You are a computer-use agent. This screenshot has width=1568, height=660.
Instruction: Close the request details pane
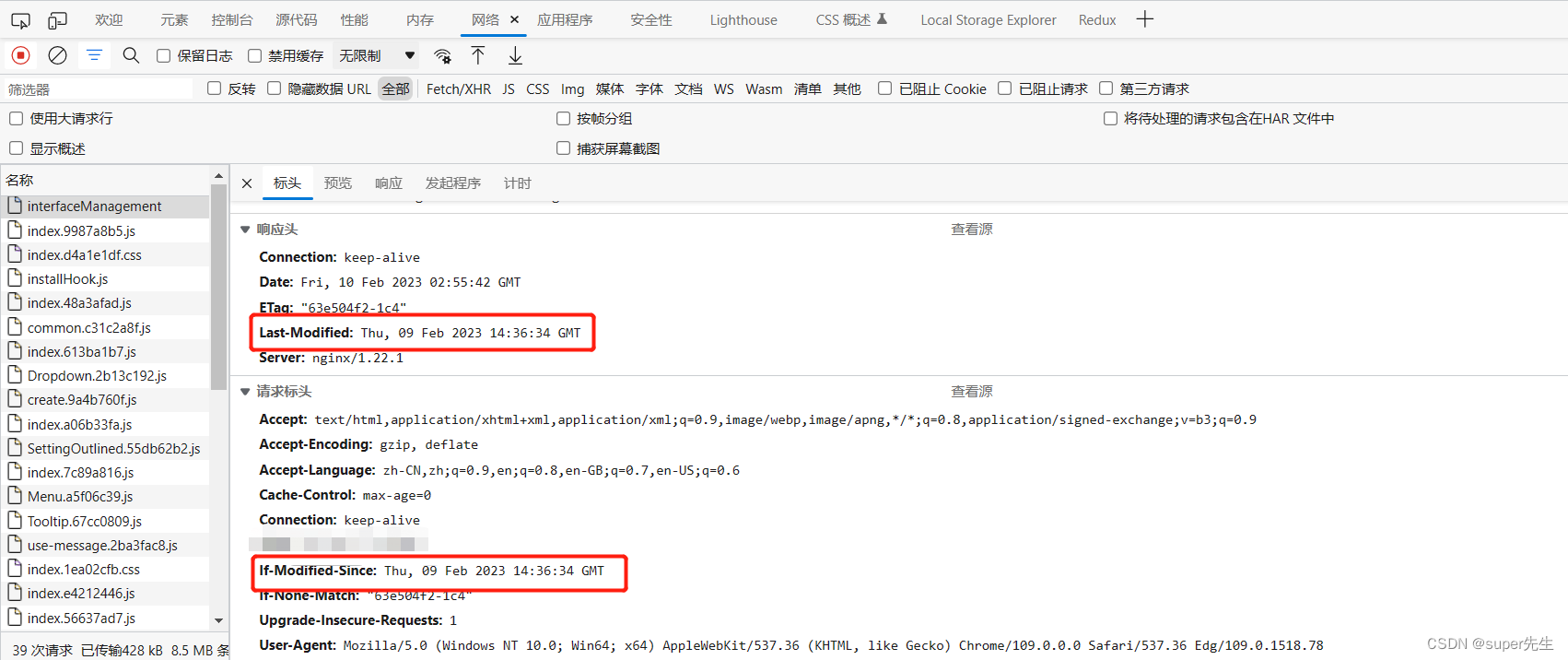point(247,183)
